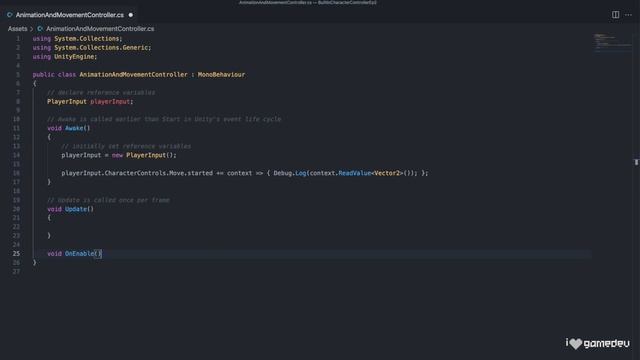Click the 'Update' method name
Image resolution: width=640 pixels, height=360 pixels.
[76, 209]
